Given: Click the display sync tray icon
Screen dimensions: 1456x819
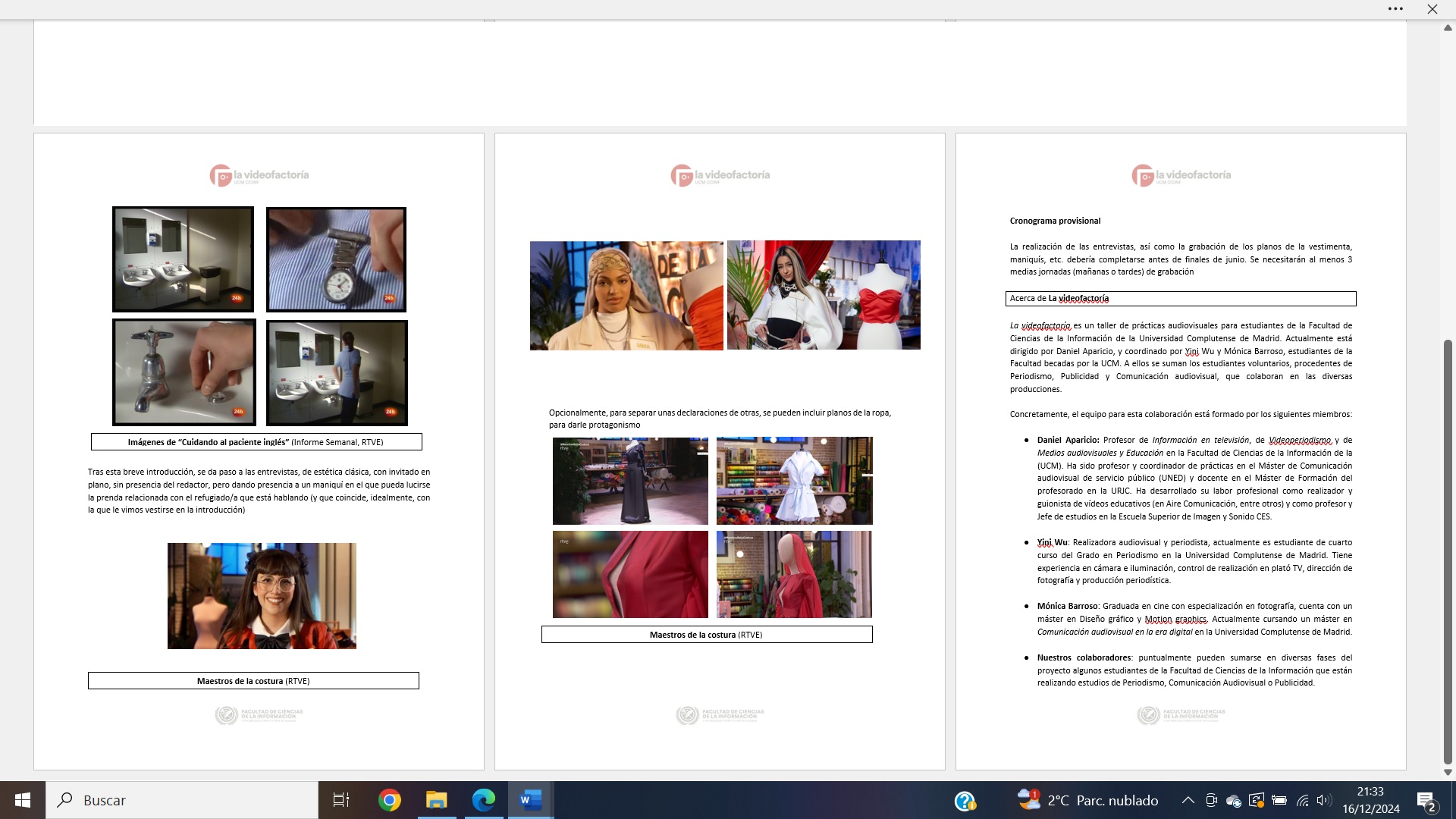Looking at the screenshot, I should (1257, 800).
